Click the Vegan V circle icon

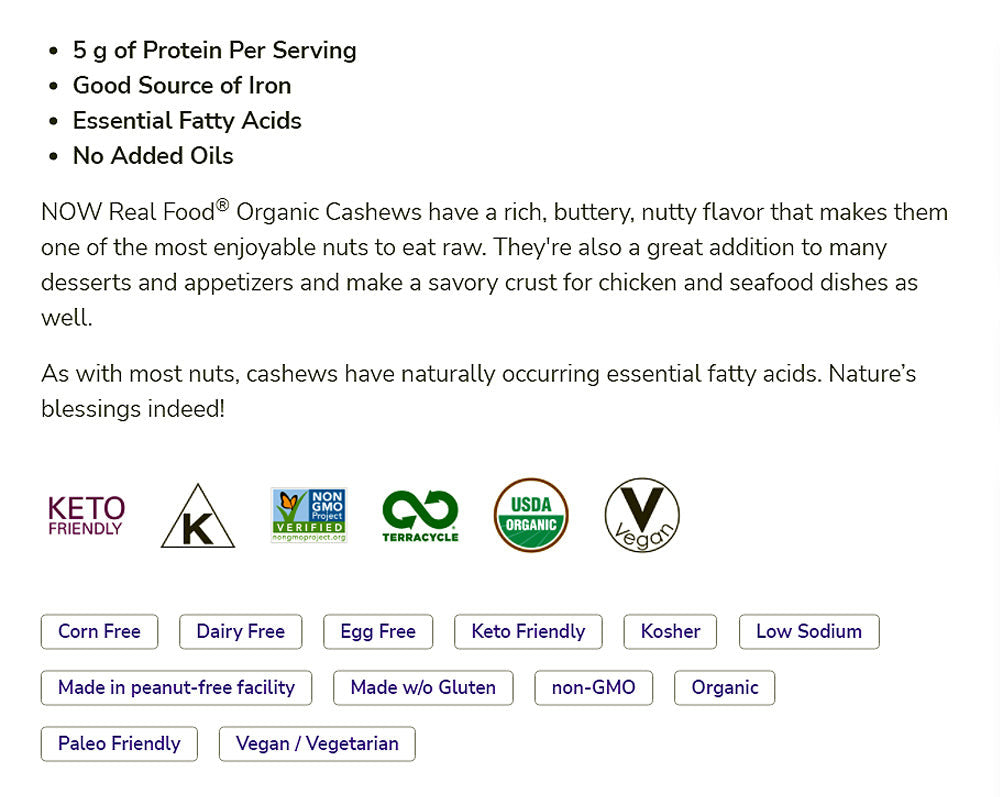(x=642, y=515)
